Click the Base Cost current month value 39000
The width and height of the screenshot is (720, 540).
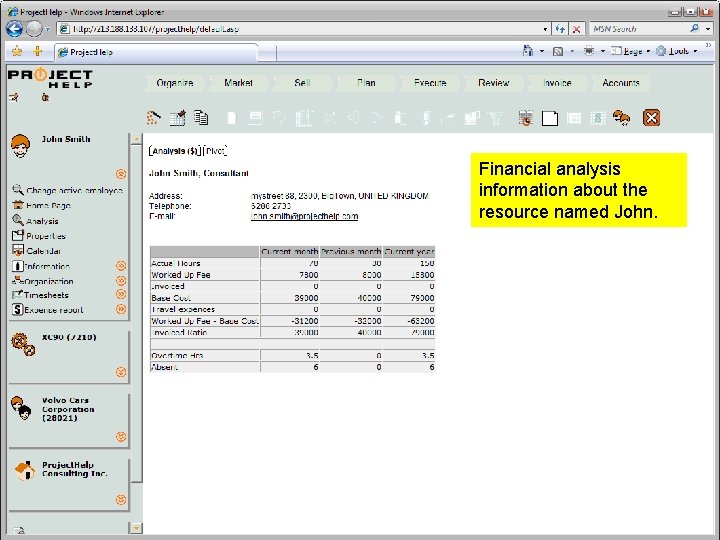point(306,298)
